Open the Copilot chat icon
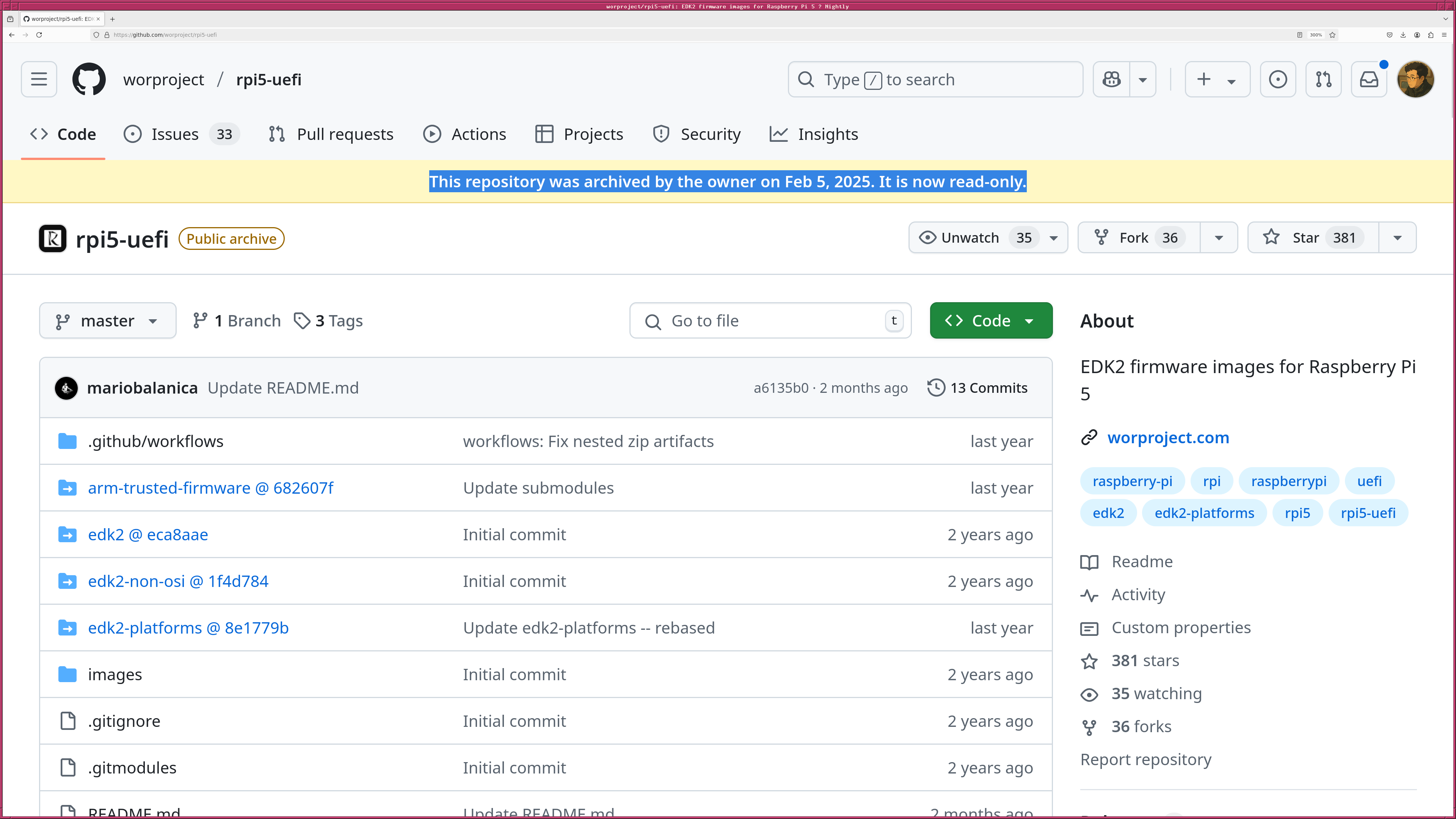 point(1111,79)
